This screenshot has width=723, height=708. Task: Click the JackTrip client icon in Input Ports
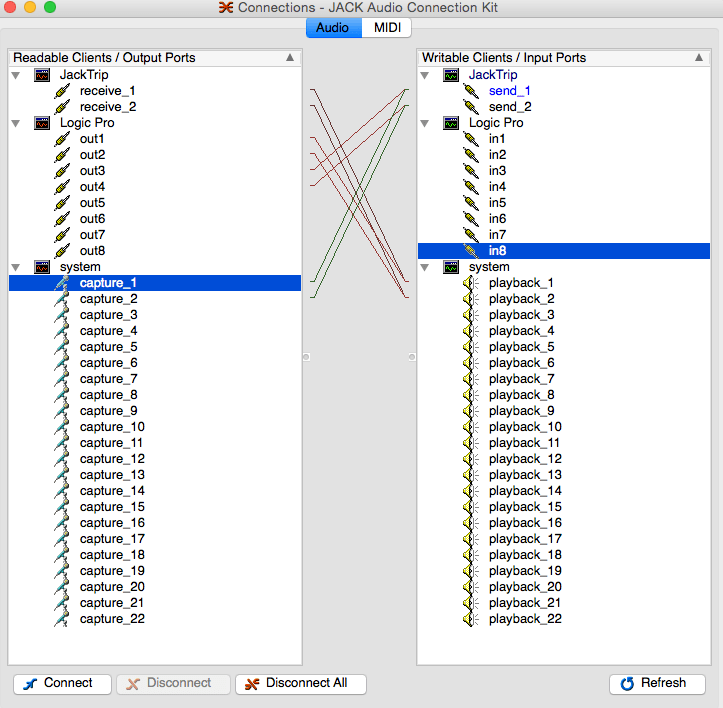click(x=451, y=75)
